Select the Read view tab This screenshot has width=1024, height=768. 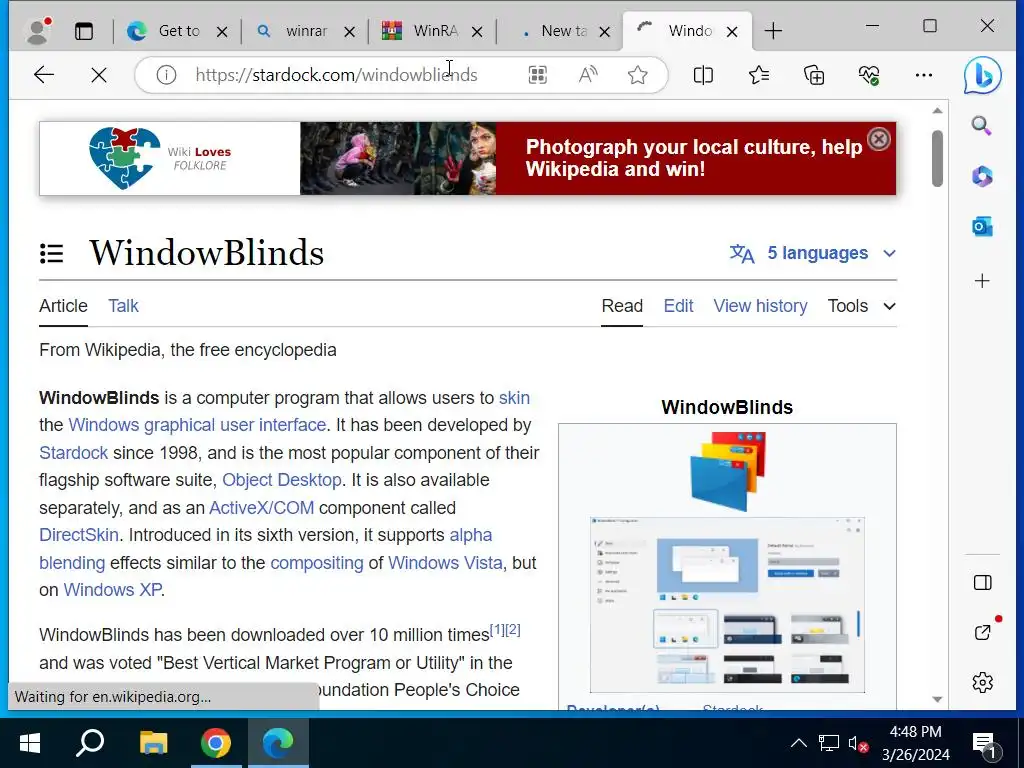(x=622, y=306)
